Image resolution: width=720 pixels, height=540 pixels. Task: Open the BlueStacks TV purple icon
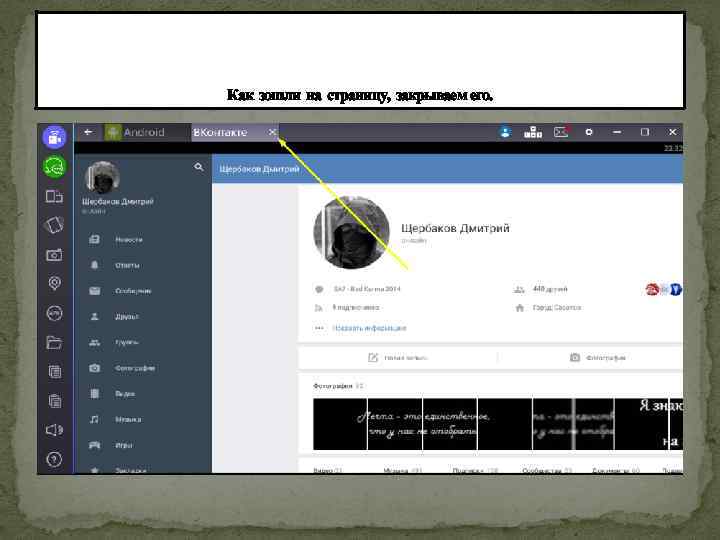(x=55, y=137)
